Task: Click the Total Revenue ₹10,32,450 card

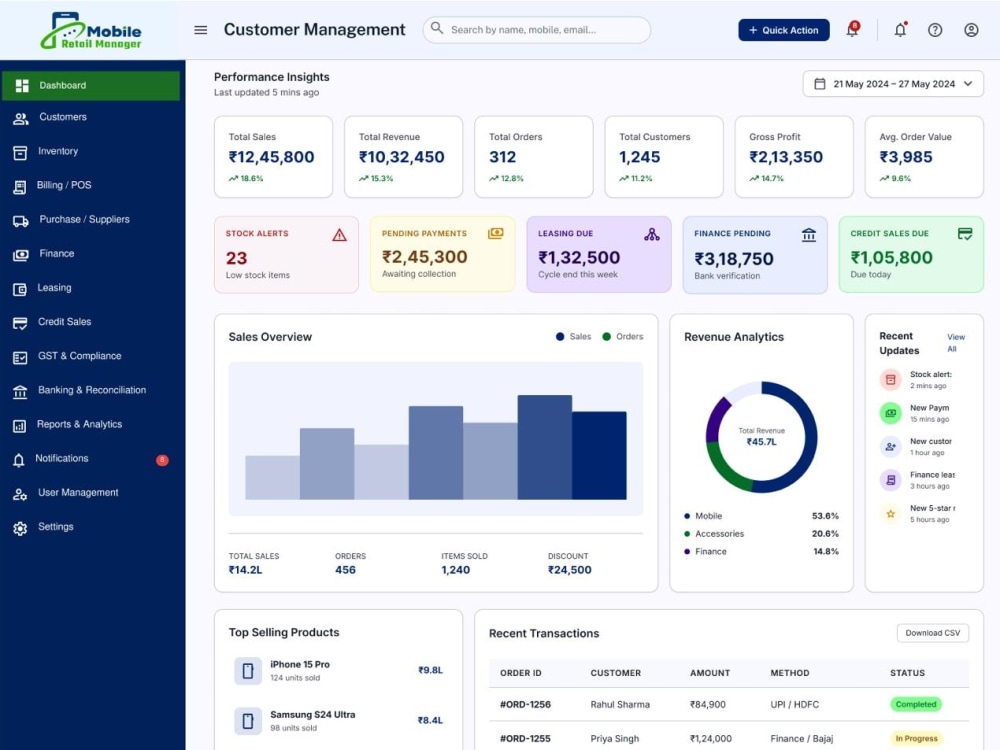Action: (x=403, y=157)
